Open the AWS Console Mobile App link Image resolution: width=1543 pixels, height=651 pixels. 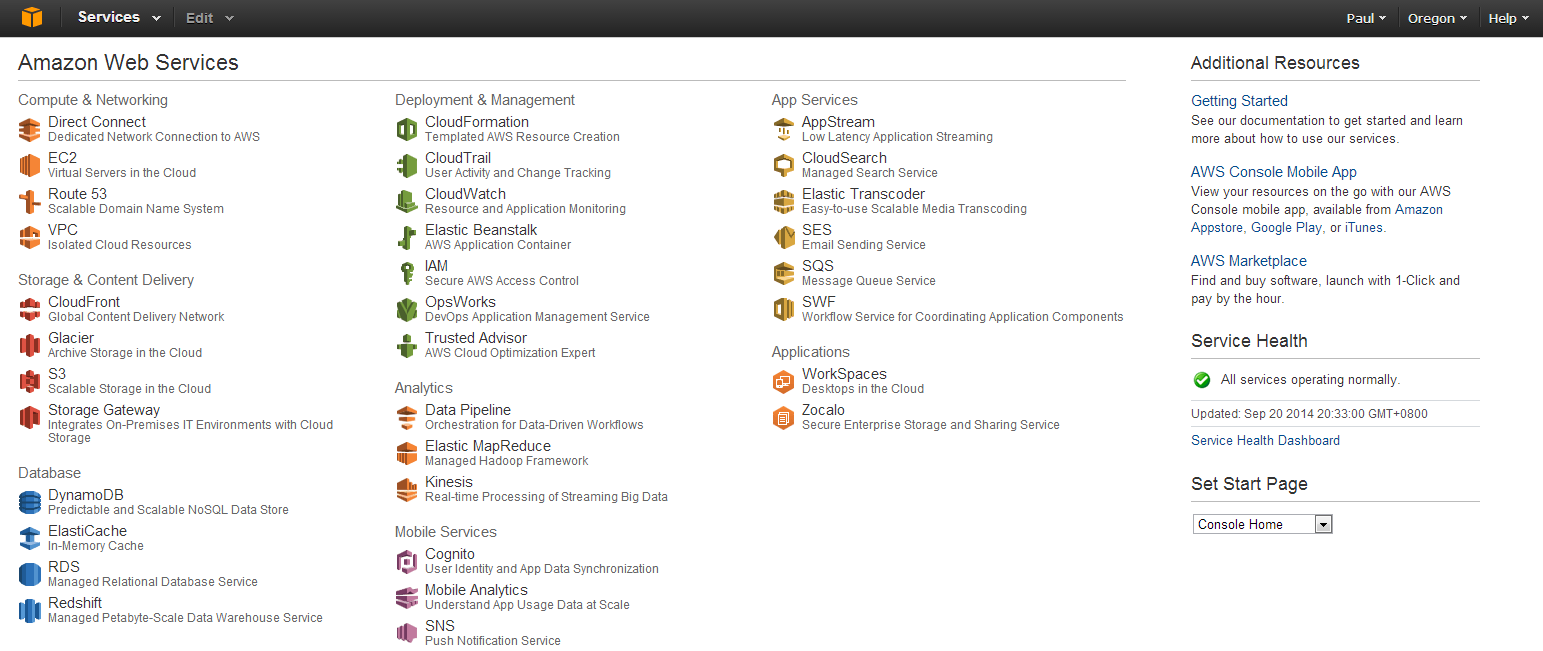(1274, 172)
